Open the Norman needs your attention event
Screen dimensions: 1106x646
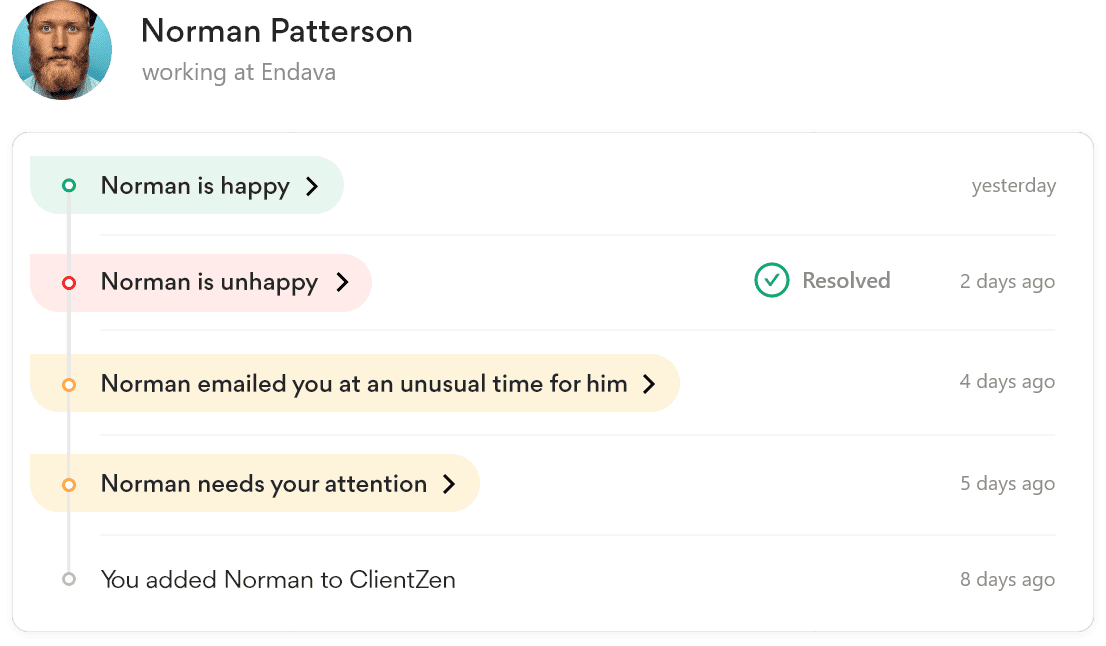[264, 485]
